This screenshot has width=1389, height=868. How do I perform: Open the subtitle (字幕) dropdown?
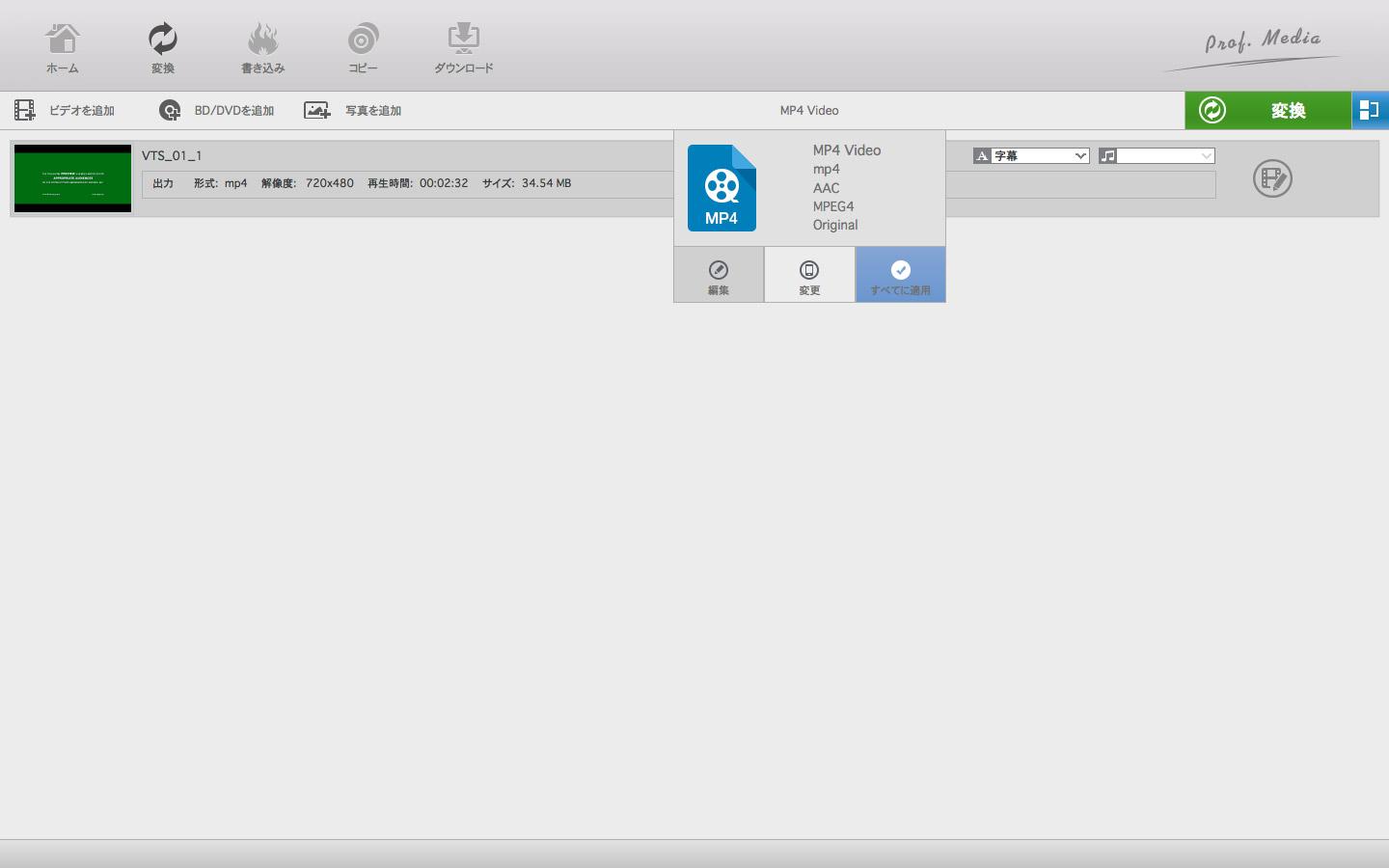click(1031, 156)
